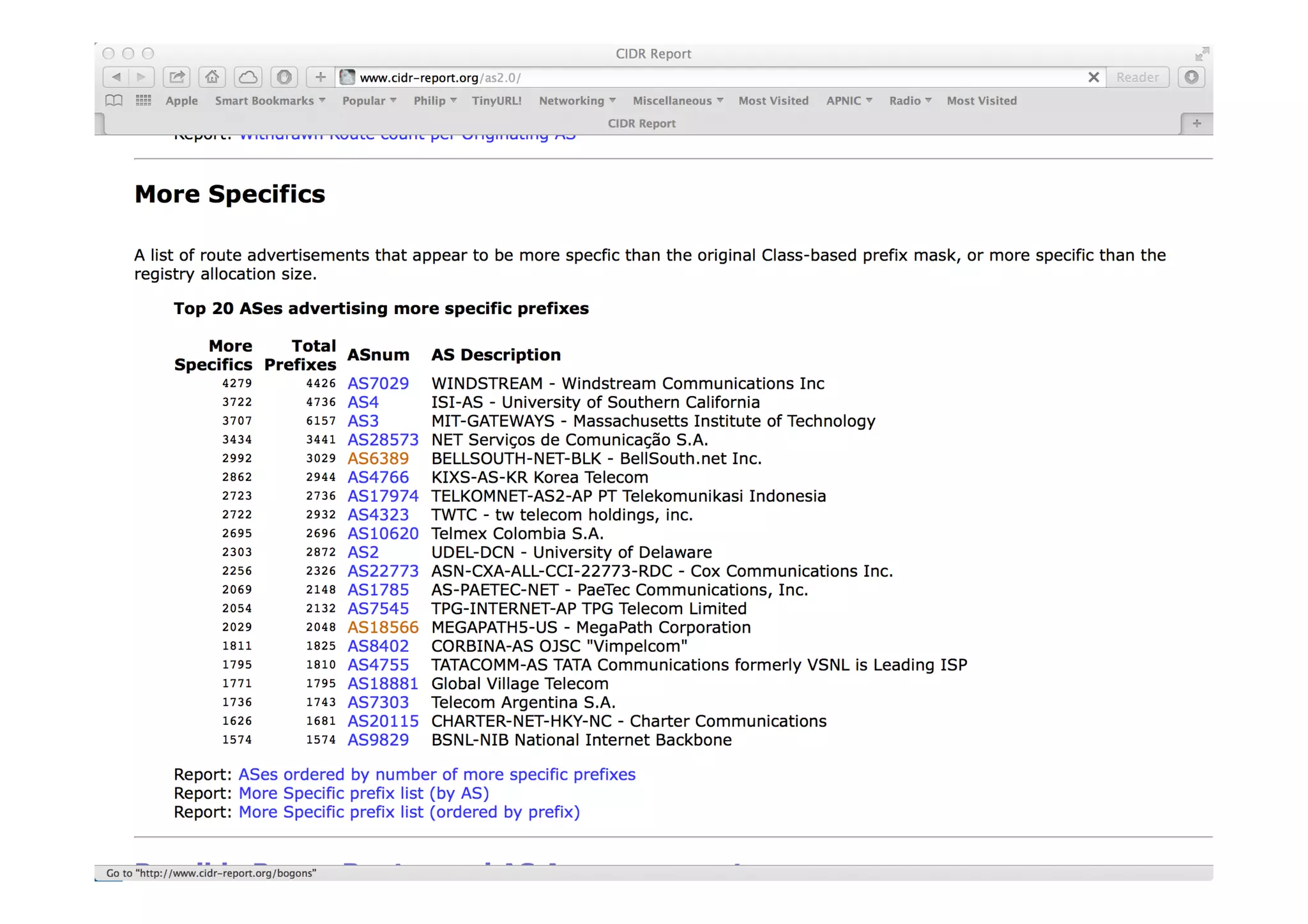Show the Reading List book icon
Viewport: 1308px width, 924px height.
point(114,101)
